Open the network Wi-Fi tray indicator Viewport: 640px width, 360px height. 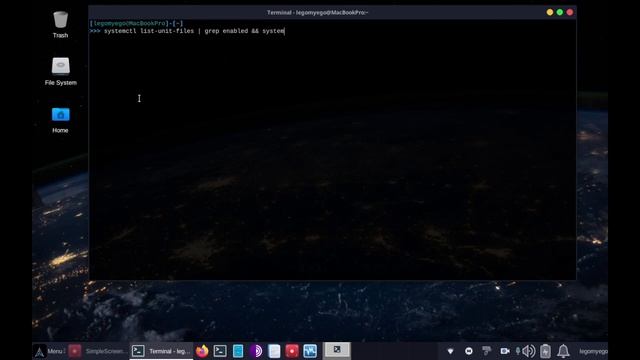coord(450,351)
